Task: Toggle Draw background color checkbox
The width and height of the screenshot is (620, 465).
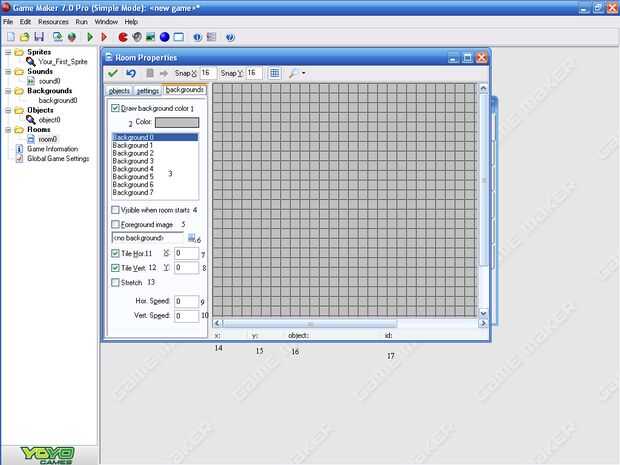Action: tap(115, 108)
